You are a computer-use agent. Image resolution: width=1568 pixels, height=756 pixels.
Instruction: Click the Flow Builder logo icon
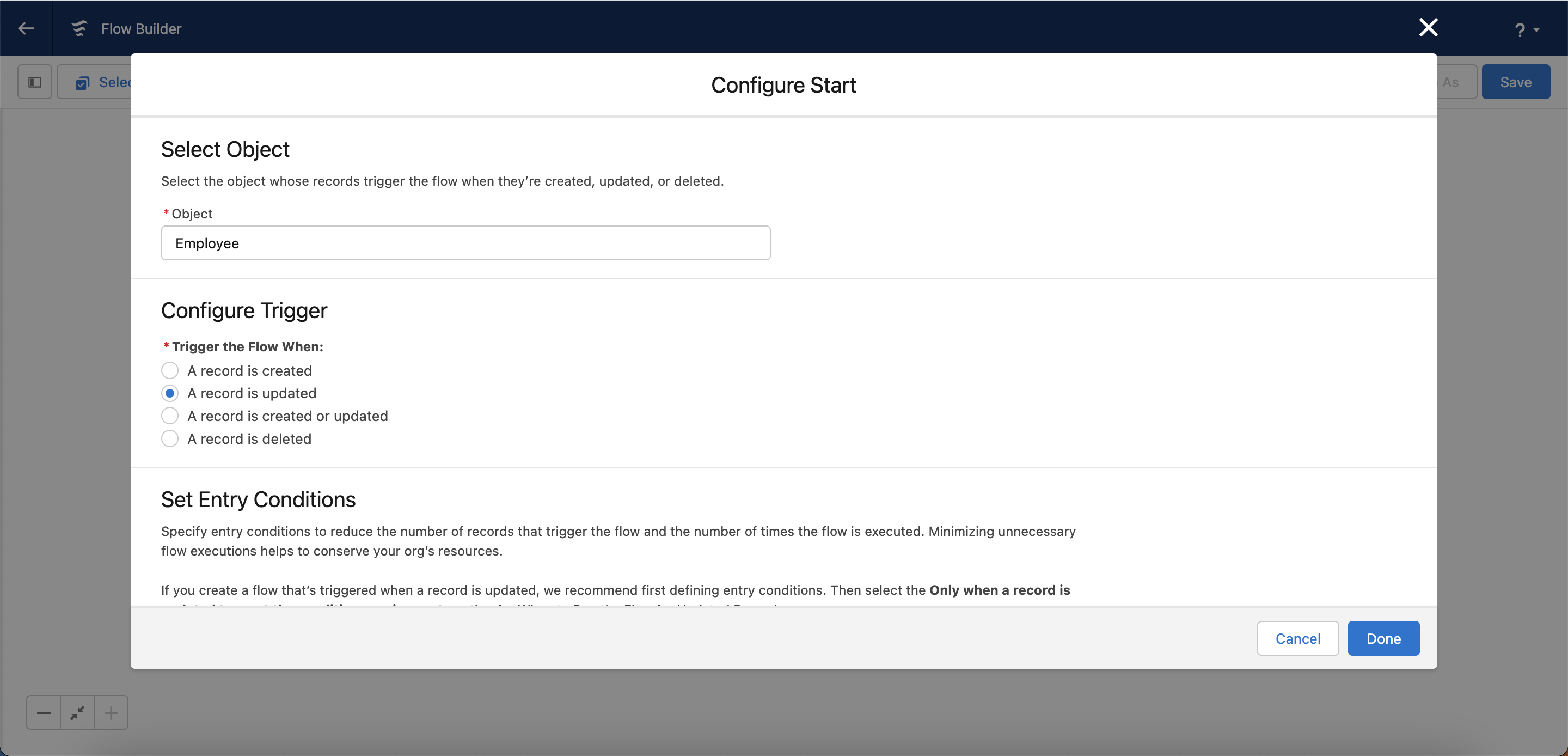pyautogui.click(x=79, y=28)
